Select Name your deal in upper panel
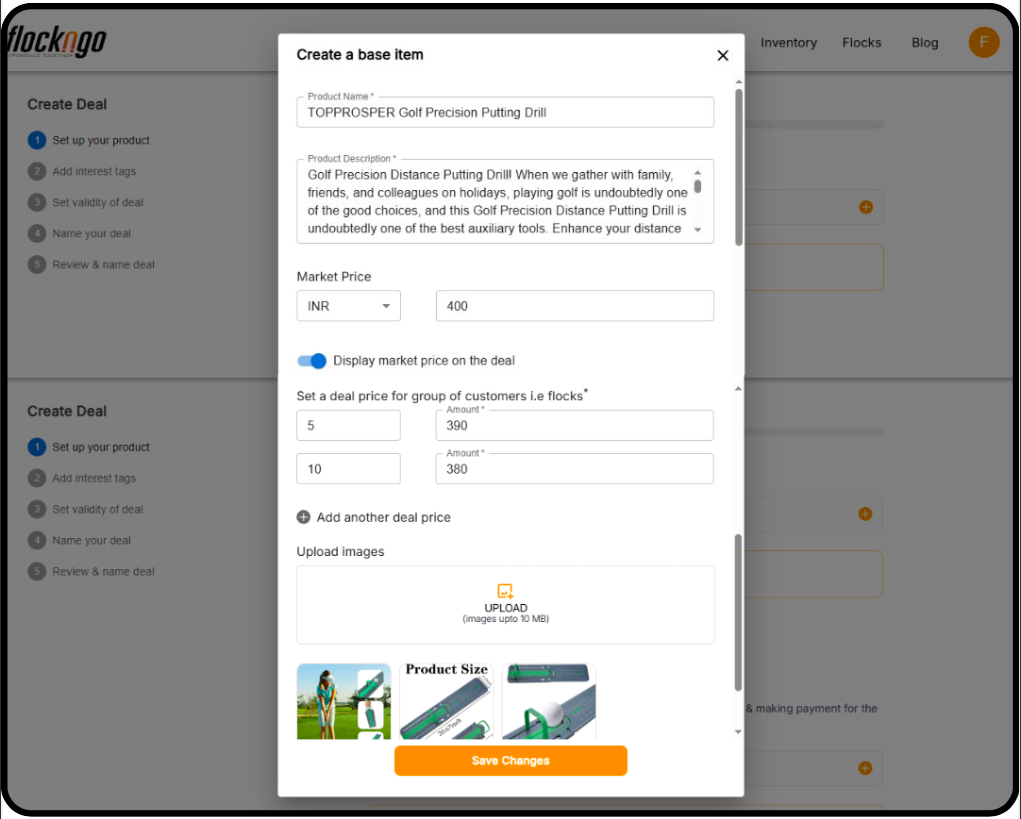The width and height of the screenshot is (1021, 819). (x=92, y=234)
